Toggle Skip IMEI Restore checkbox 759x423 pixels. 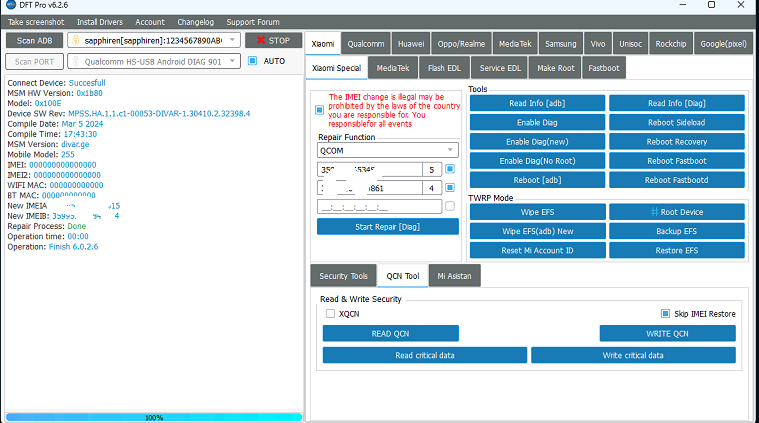coord(666,314)
